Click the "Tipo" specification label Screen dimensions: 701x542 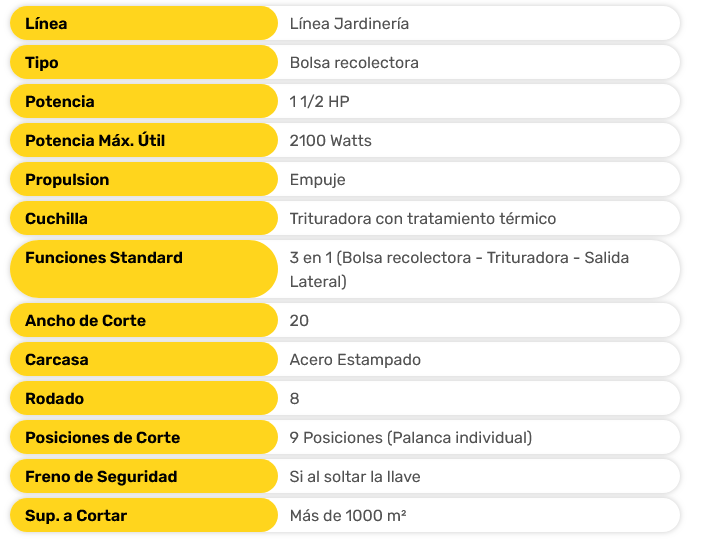pyautogui.click(x=42, y=62)
